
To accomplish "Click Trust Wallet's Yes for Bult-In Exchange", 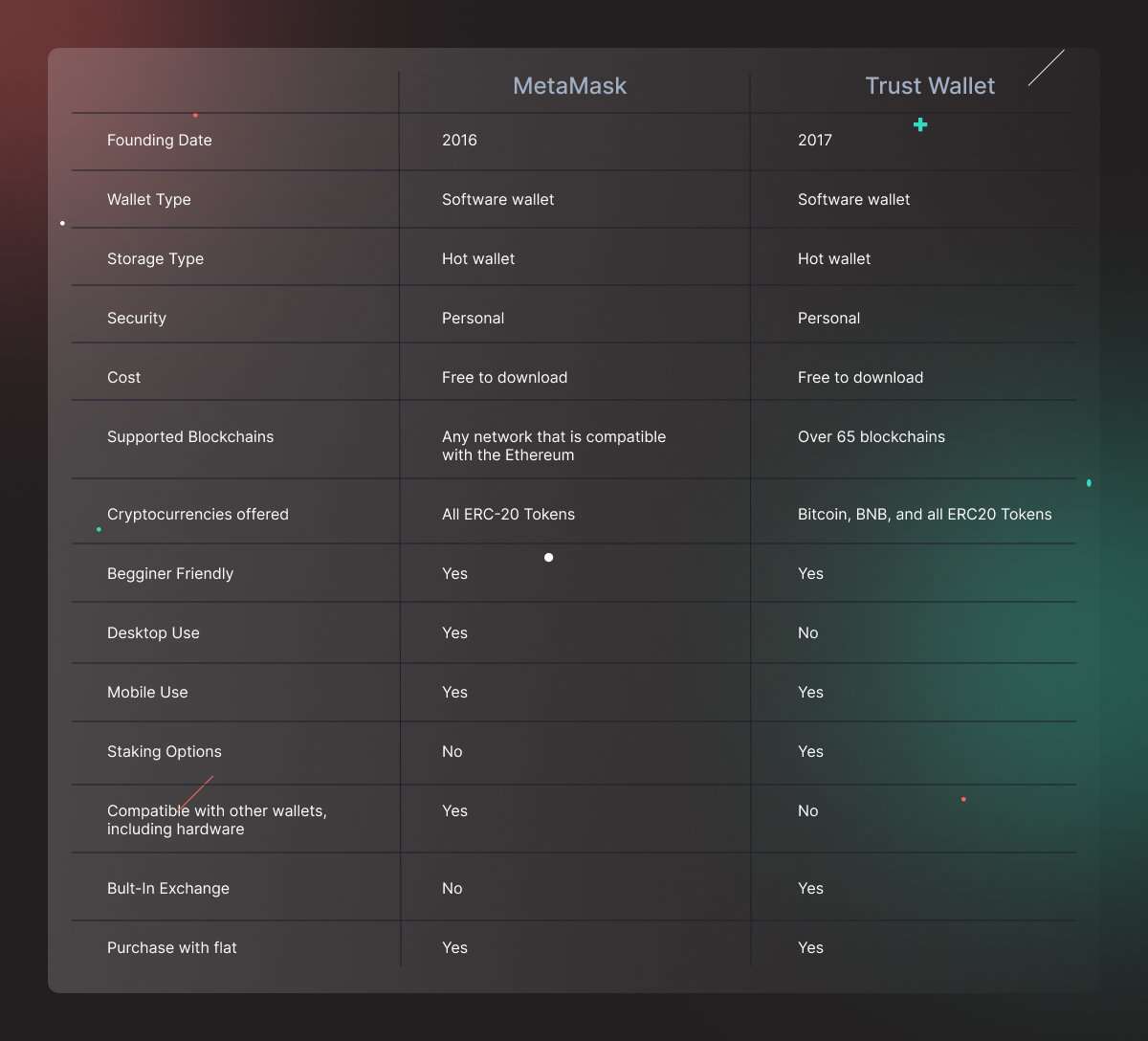I will click(811, 888).
